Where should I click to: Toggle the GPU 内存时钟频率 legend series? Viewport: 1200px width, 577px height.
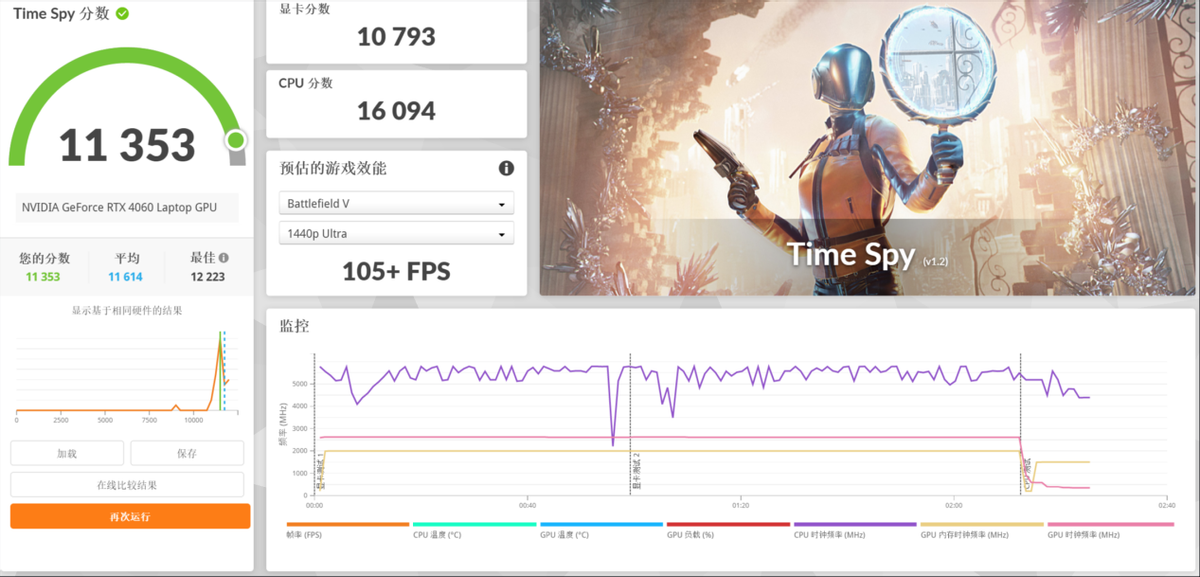[982, 524]
